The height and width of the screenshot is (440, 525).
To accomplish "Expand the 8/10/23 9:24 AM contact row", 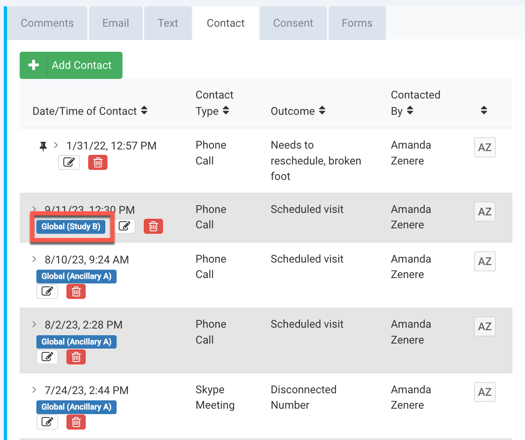I will tap(34, 259).
